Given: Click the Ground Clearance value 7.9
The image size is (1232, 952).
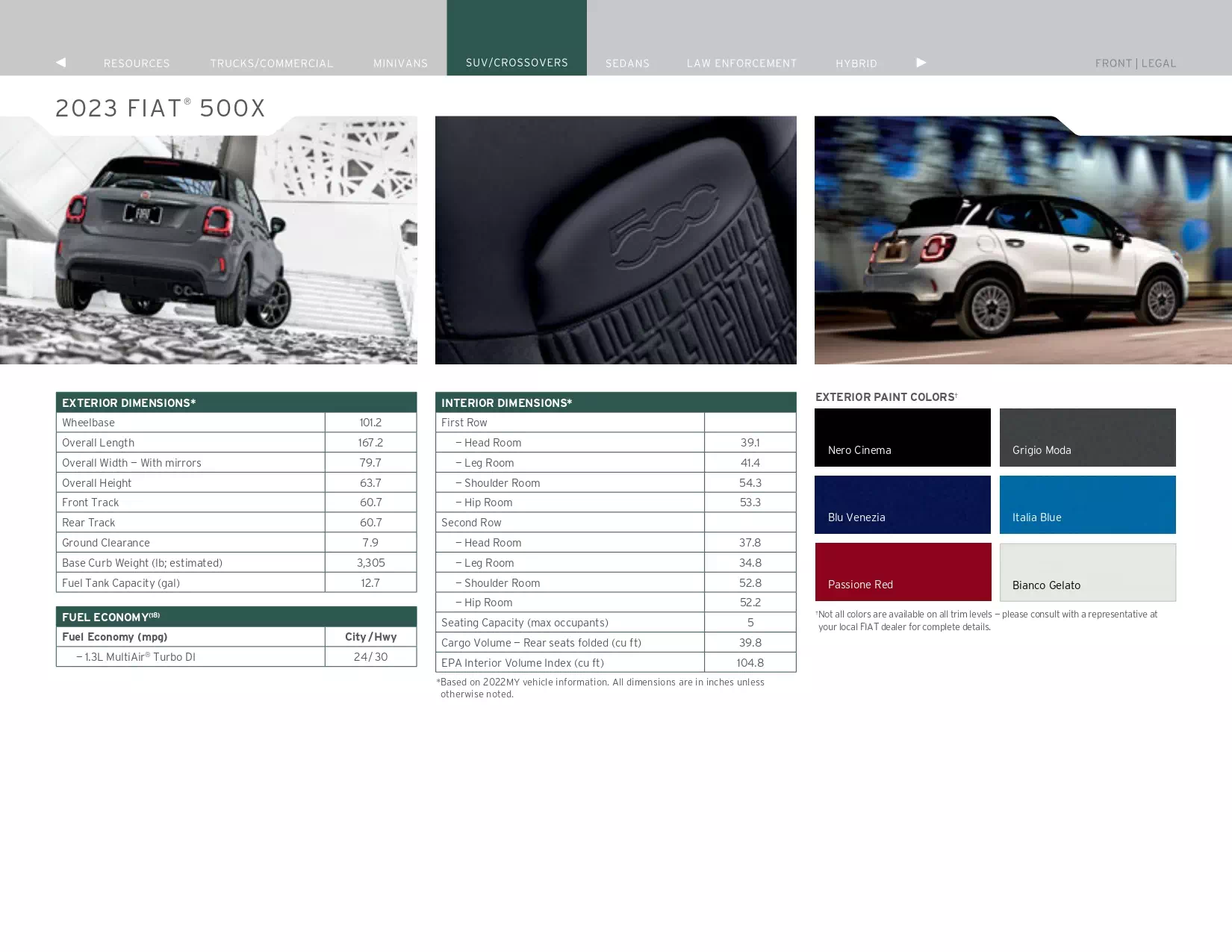Looking at the screenshot, I should pos(370,543).
